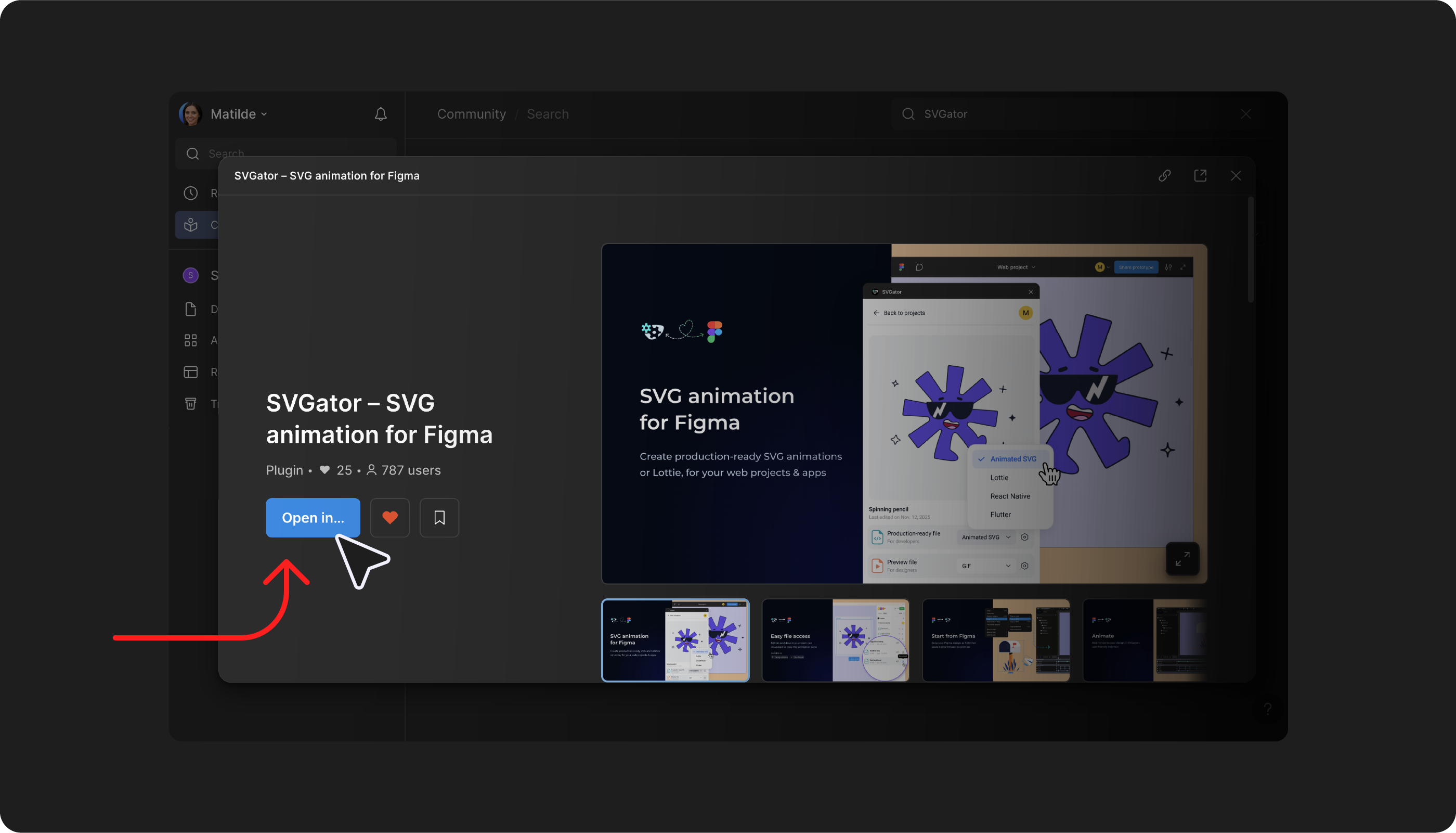Image resolution: width=1456 pixels, height=833 pixels.
Task: Click the Drafts file icon in sidebar
Action: coord(191,309)
